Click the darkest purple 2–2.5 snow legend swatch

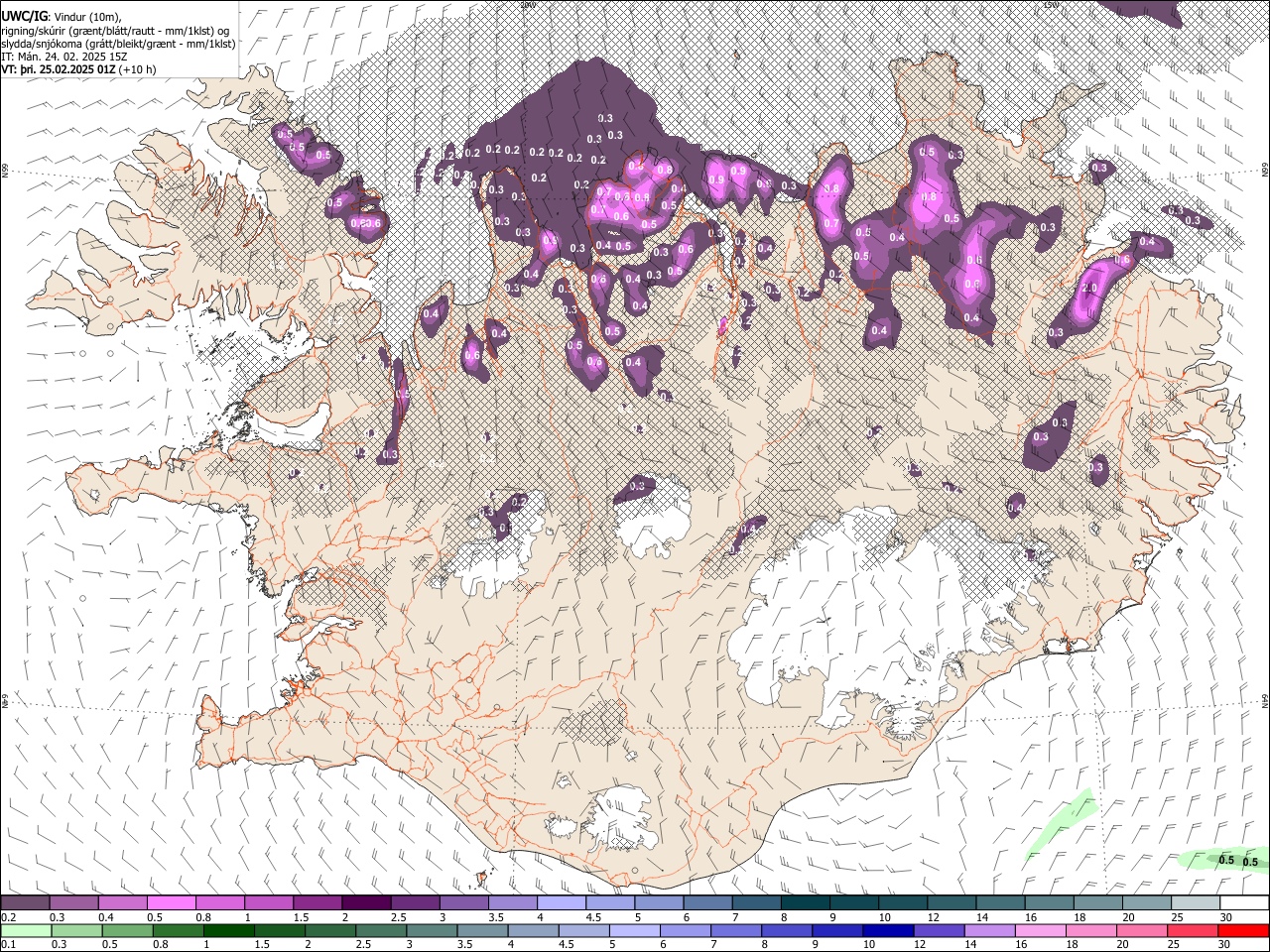click(365, 903)
